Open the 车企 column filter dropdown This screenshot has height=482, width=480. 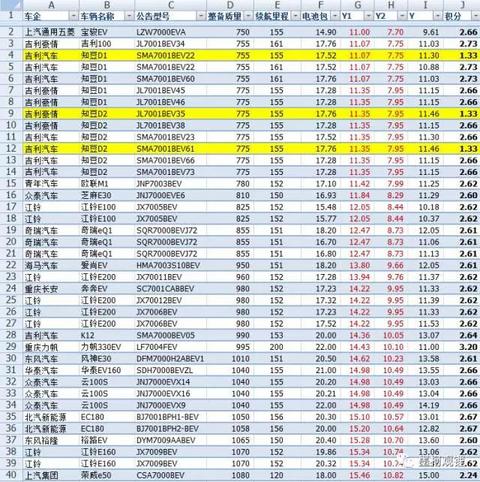(x=73, y=16)
